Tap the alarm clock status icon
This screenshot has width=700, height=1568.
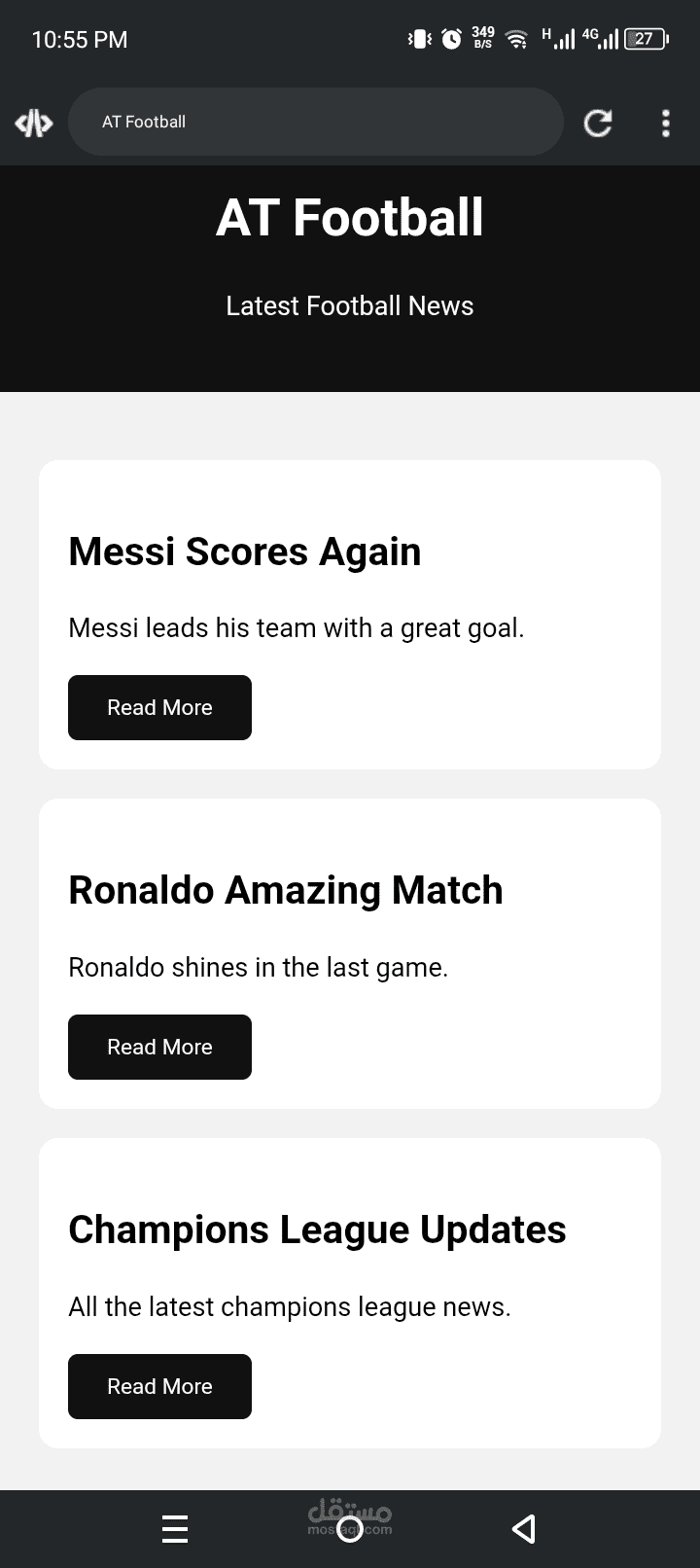click(x=452, y=39)
